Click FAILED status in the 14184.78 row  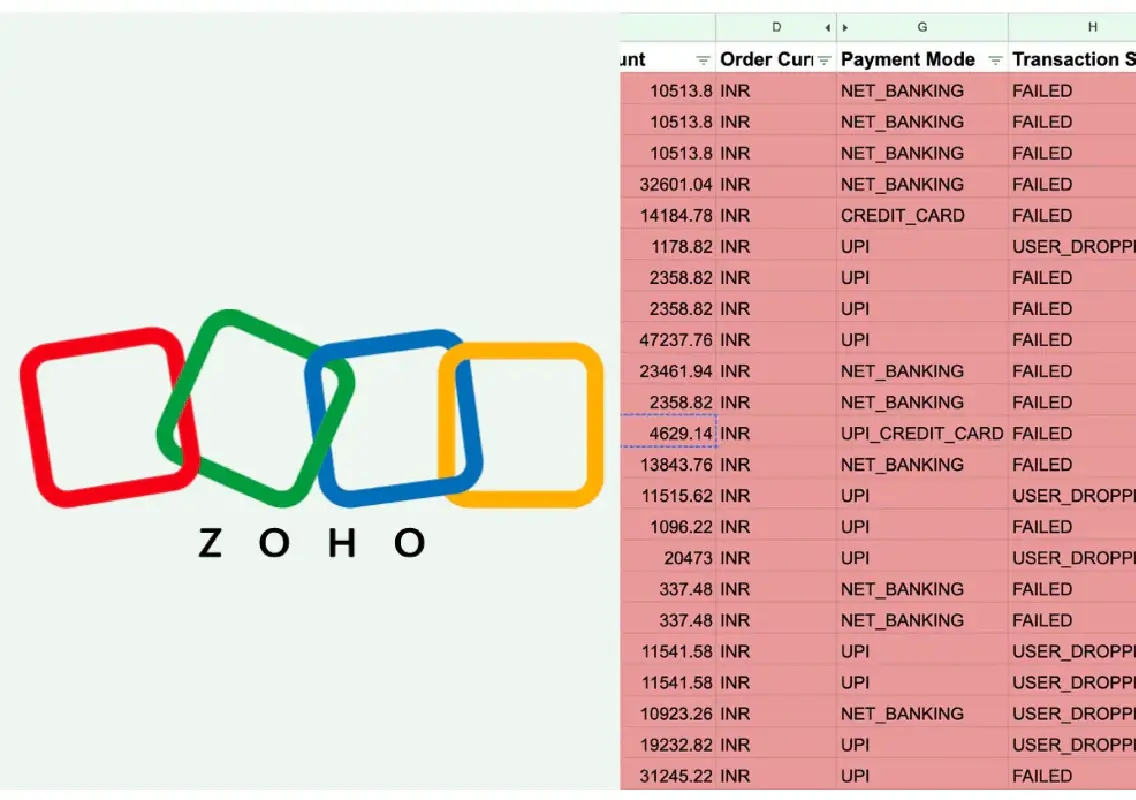click(1072, 215)
